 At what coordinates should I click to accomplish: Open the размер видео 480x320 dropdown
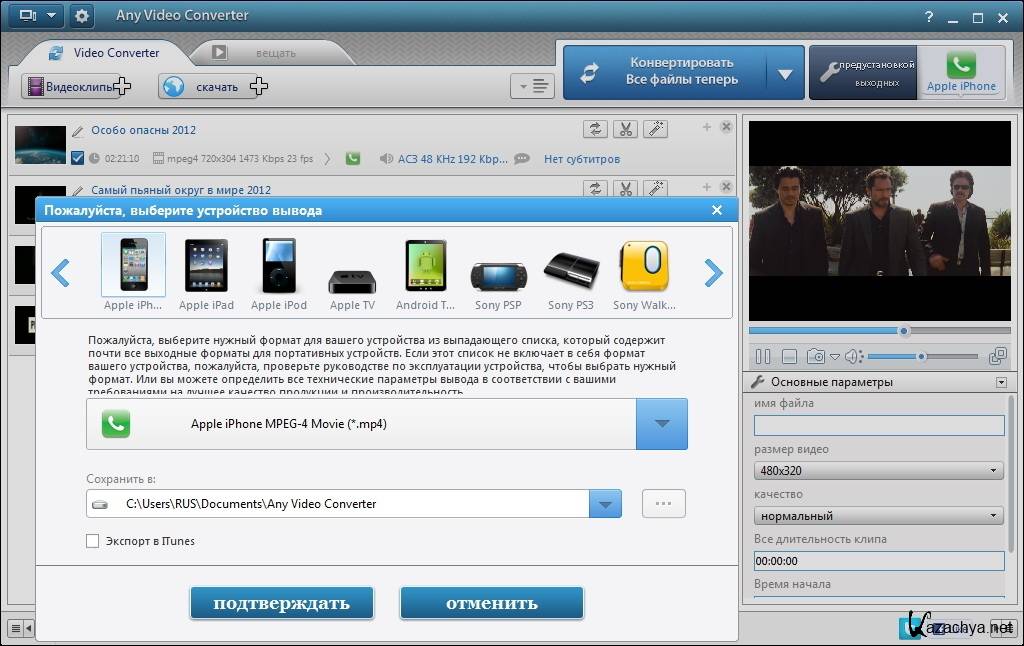coord(878,470)
